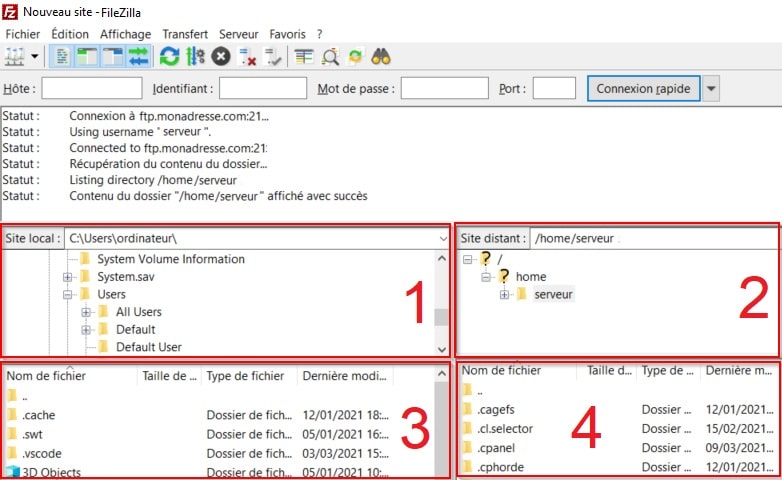Viewport: 782px width, 480px height.
Task: Expand the System.sav folder in local tree
Action: tap(68, 277)
